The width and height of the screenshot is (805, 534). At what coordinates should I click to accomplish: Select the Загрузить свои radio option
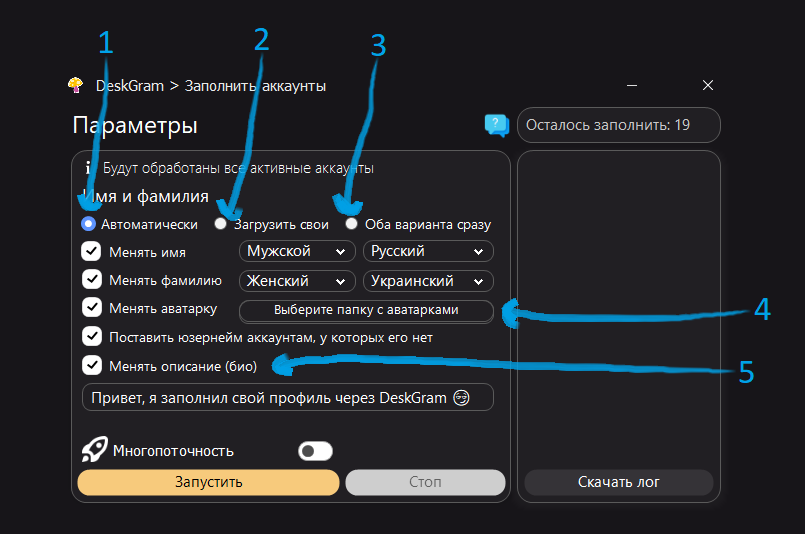coord(220,225)
